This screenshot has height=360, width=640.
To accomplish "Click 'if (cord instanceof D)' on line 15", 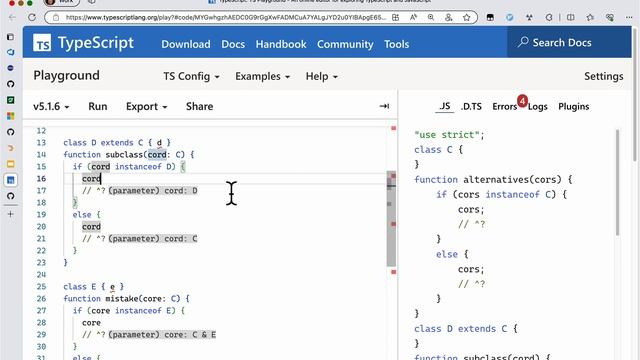I will [x=129, y=167].
